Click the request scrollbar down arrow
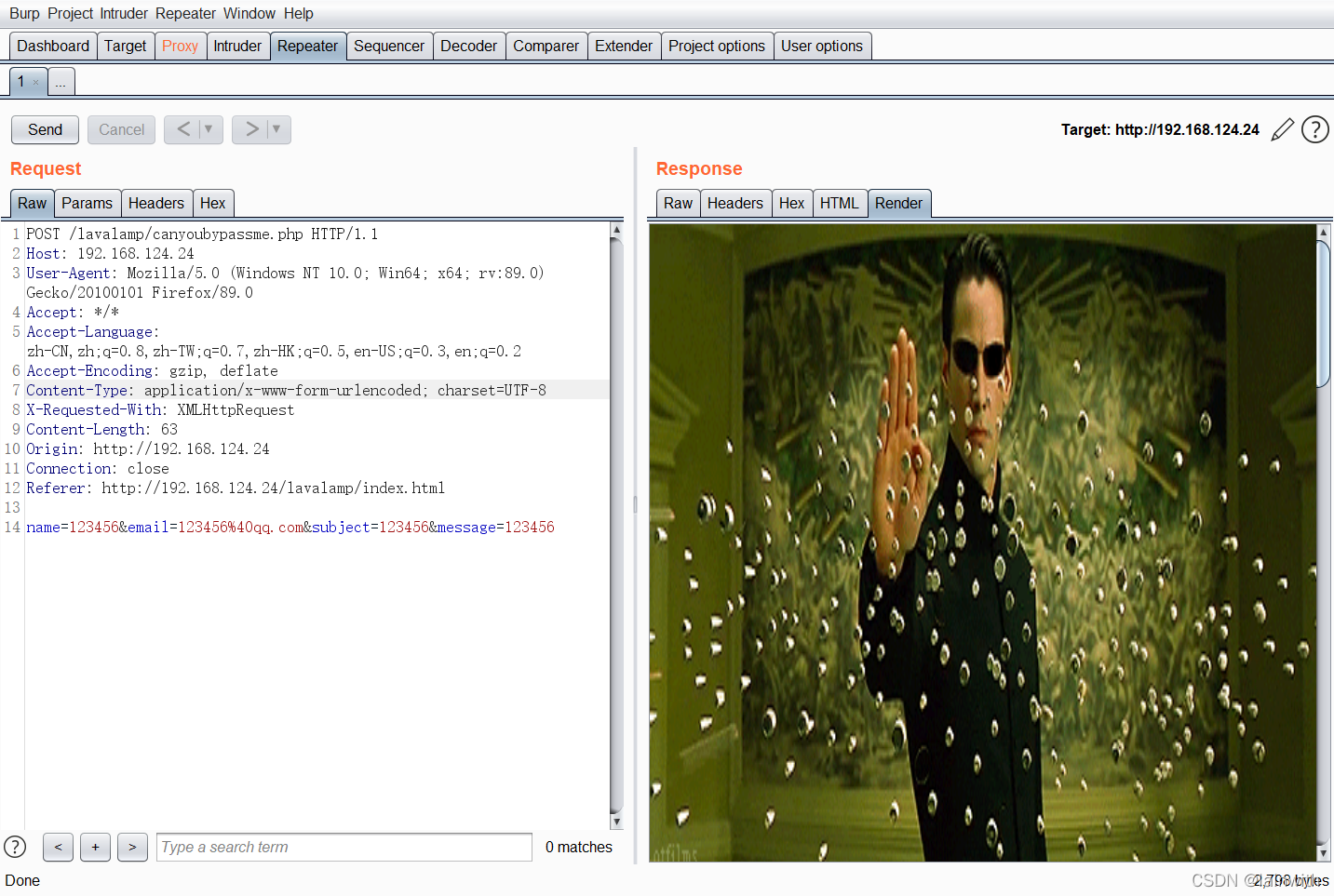This screenshot has width=1334, height=896. click(616, 822)
